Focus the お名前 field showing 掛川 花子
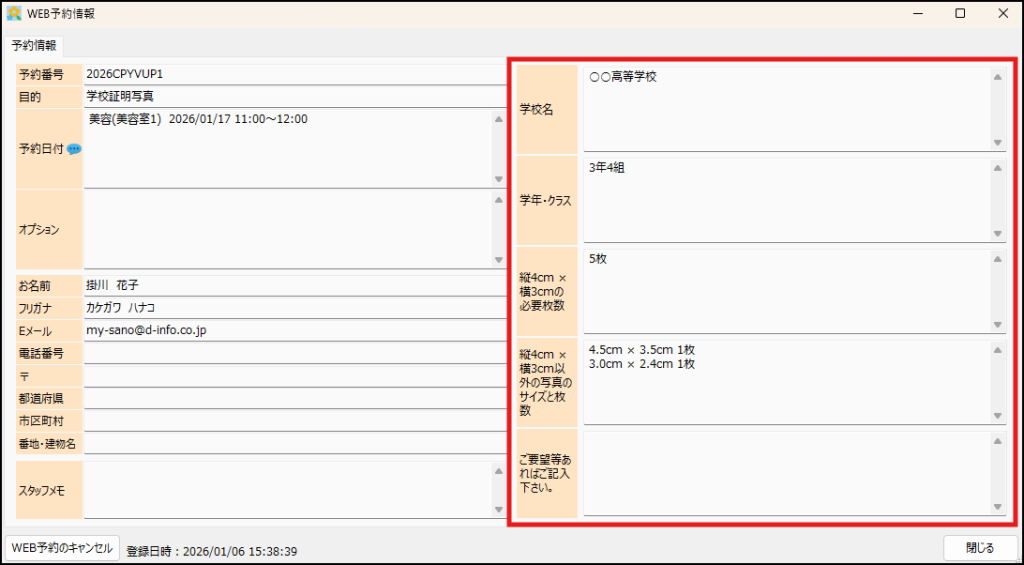Image resolution: width=1024 pixels, height=565 pixels. (295, 286)
